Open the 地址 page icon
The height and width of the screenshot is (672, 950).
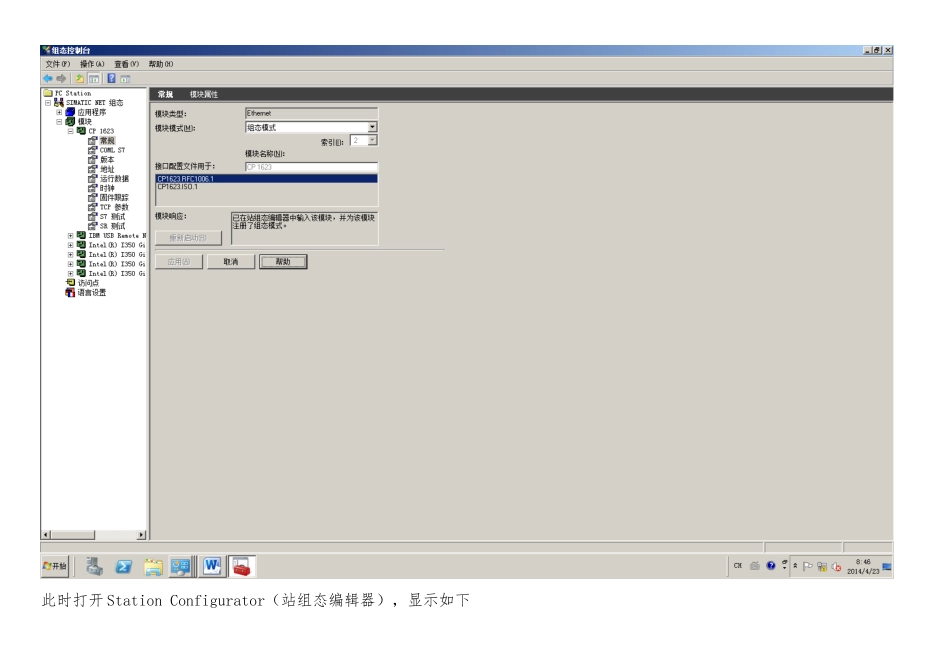pos(92,169)
